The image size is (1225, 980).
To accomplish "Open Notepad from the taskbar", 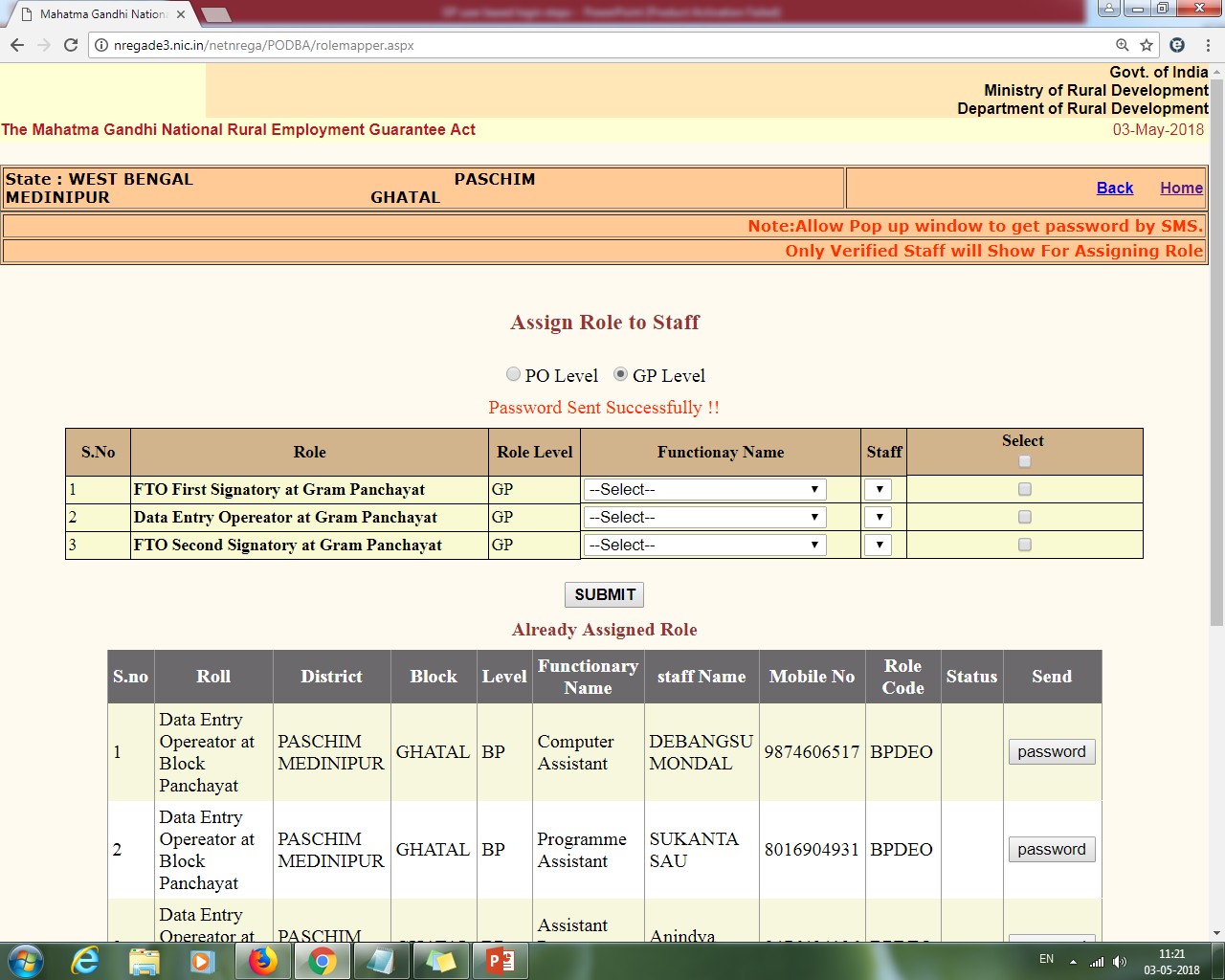I will pyautogui.click(x=381, y=960).
